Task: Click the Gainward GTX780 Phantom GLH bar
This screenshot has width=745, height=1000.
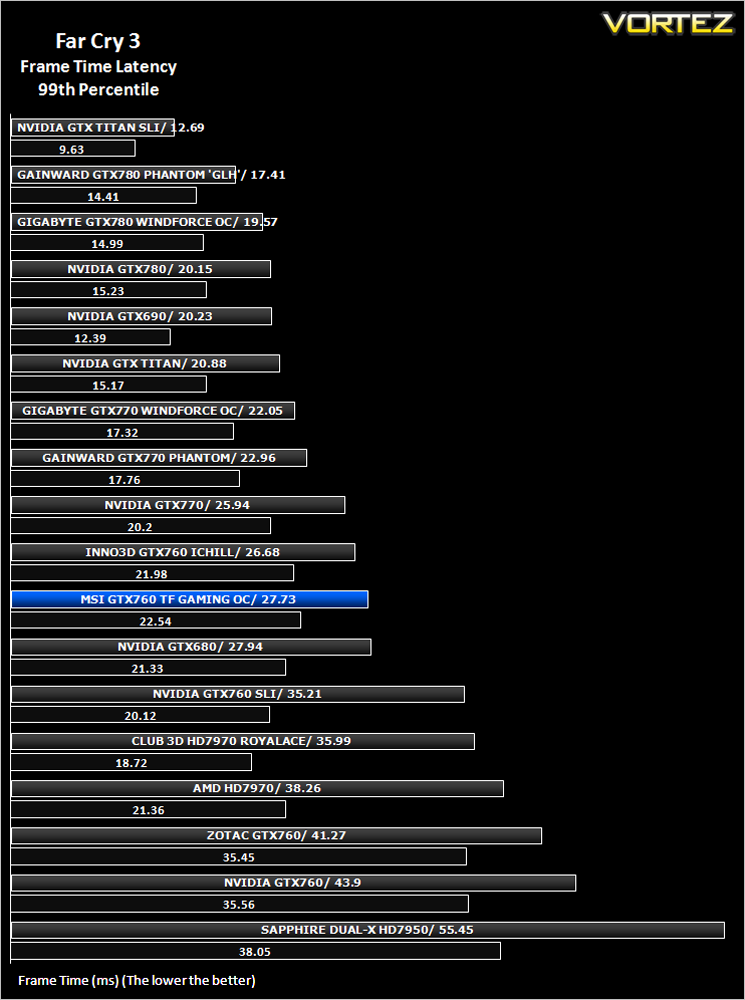Action: point(124,175)
